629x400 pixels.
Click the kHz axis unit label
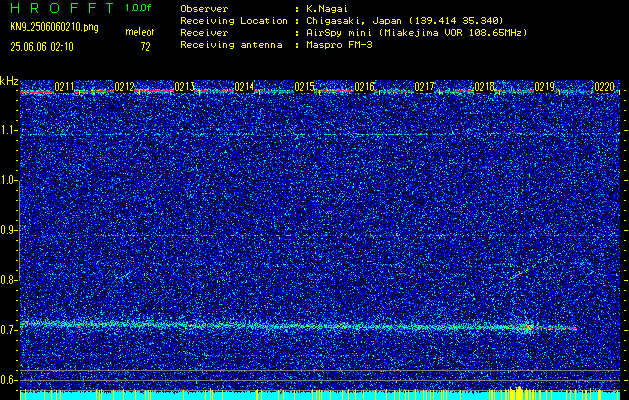[x=9, y=81]
